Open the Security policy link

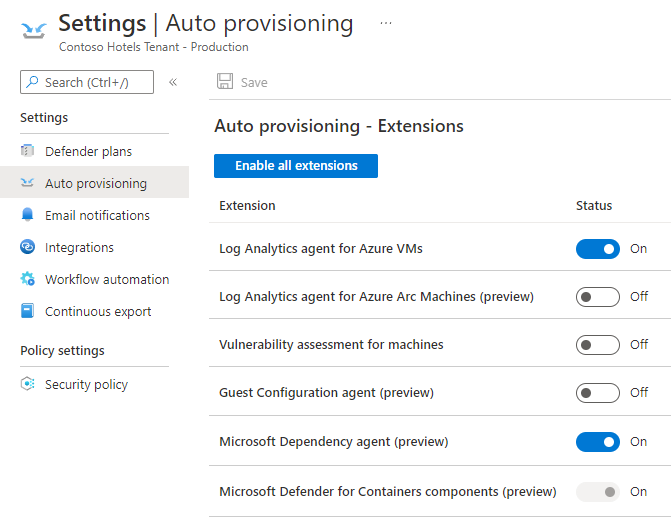pyautogui.click(x=86, y=384)
